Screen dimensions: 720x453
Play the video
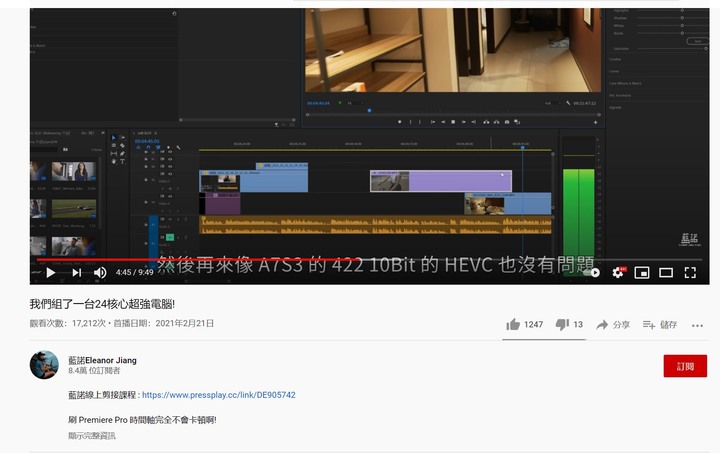tap(51, 273)
